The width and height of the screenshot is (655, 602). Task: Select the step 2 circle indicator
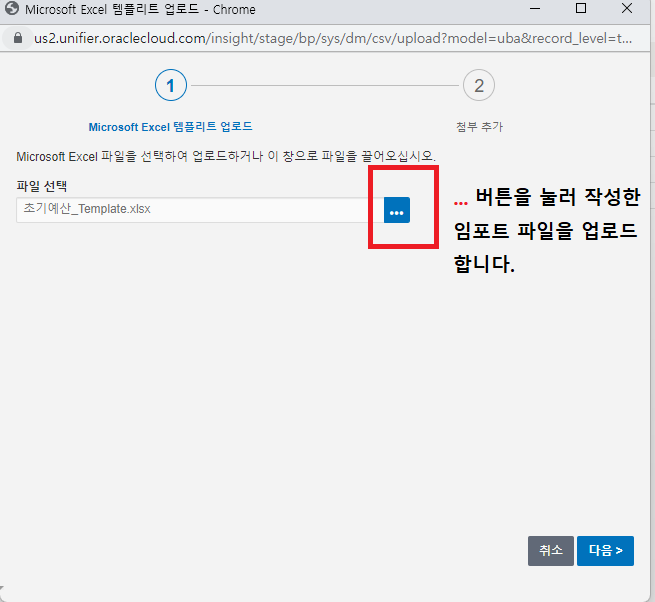tap(479, 86)
